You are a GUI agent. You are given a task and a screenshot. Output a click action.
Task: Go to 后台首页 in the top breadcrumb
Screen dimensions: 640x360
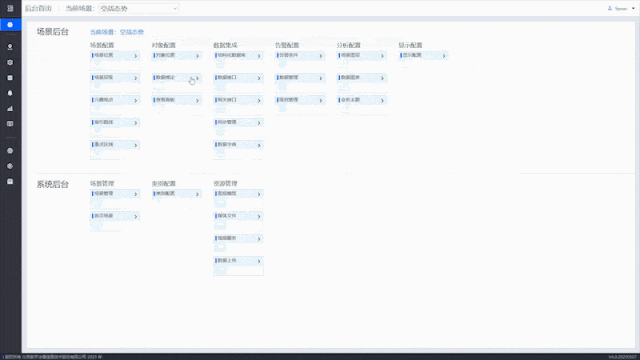tap(38, 8)
